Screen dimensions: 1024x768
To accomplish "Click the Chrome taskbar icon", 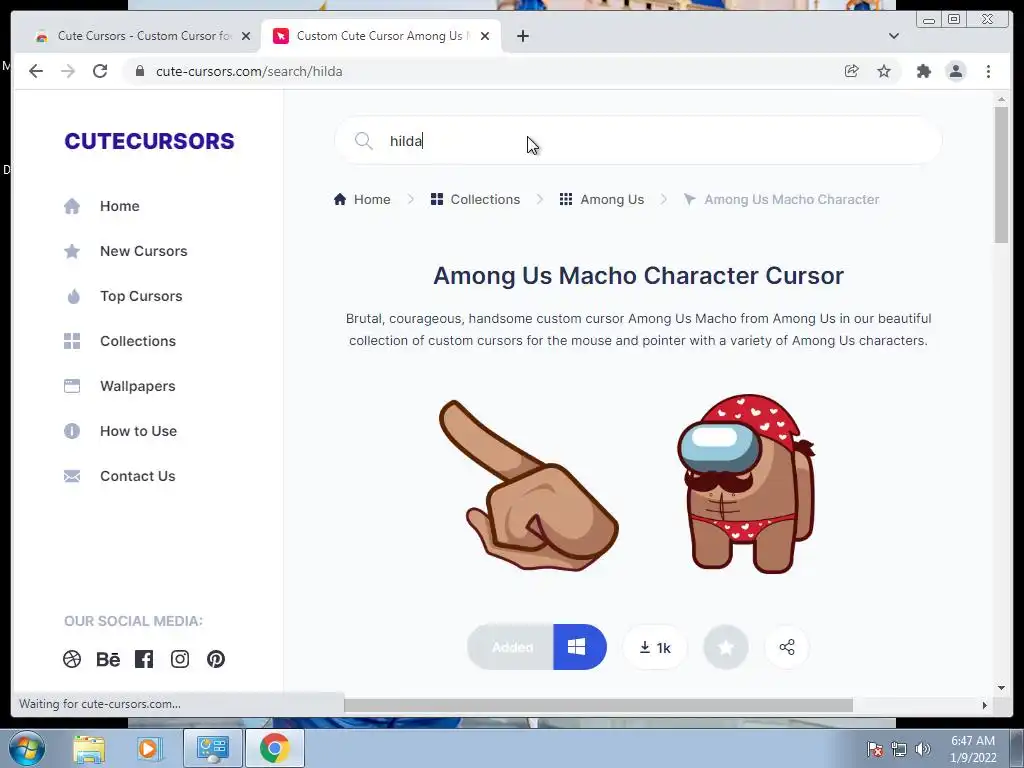I will pyautogui.click(x=274, y=748).
